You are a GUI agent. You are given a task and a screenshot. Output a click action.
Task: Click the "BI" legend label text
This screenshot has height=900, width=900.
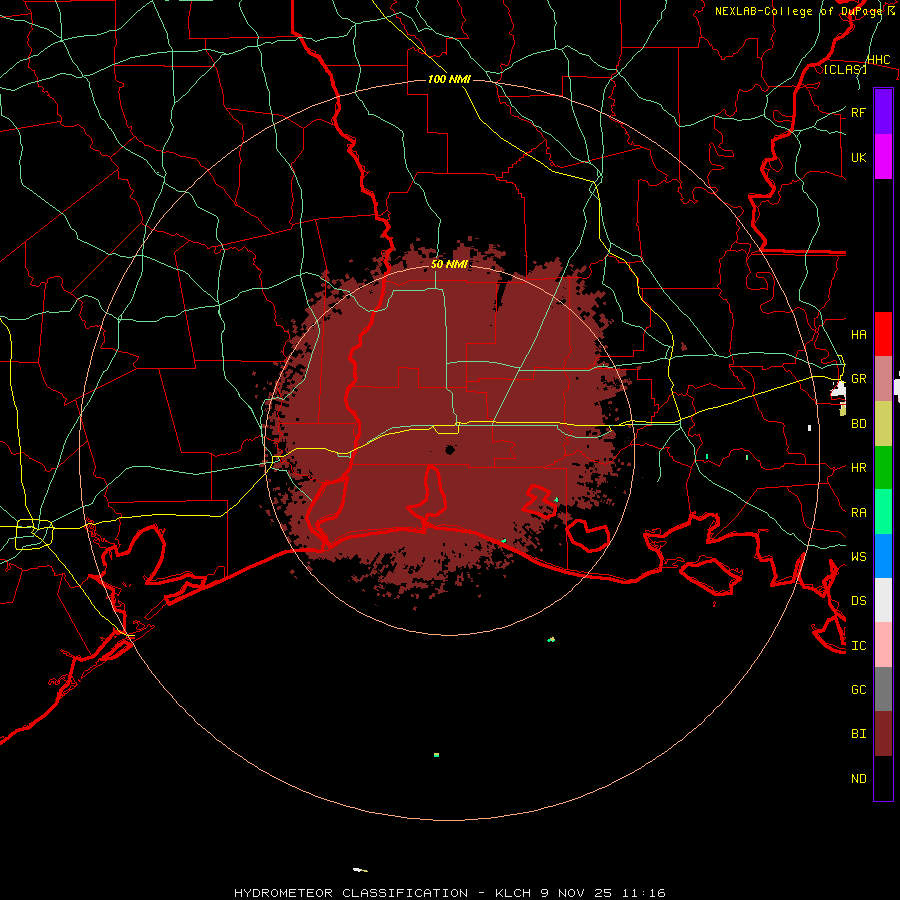click(858, 734)
